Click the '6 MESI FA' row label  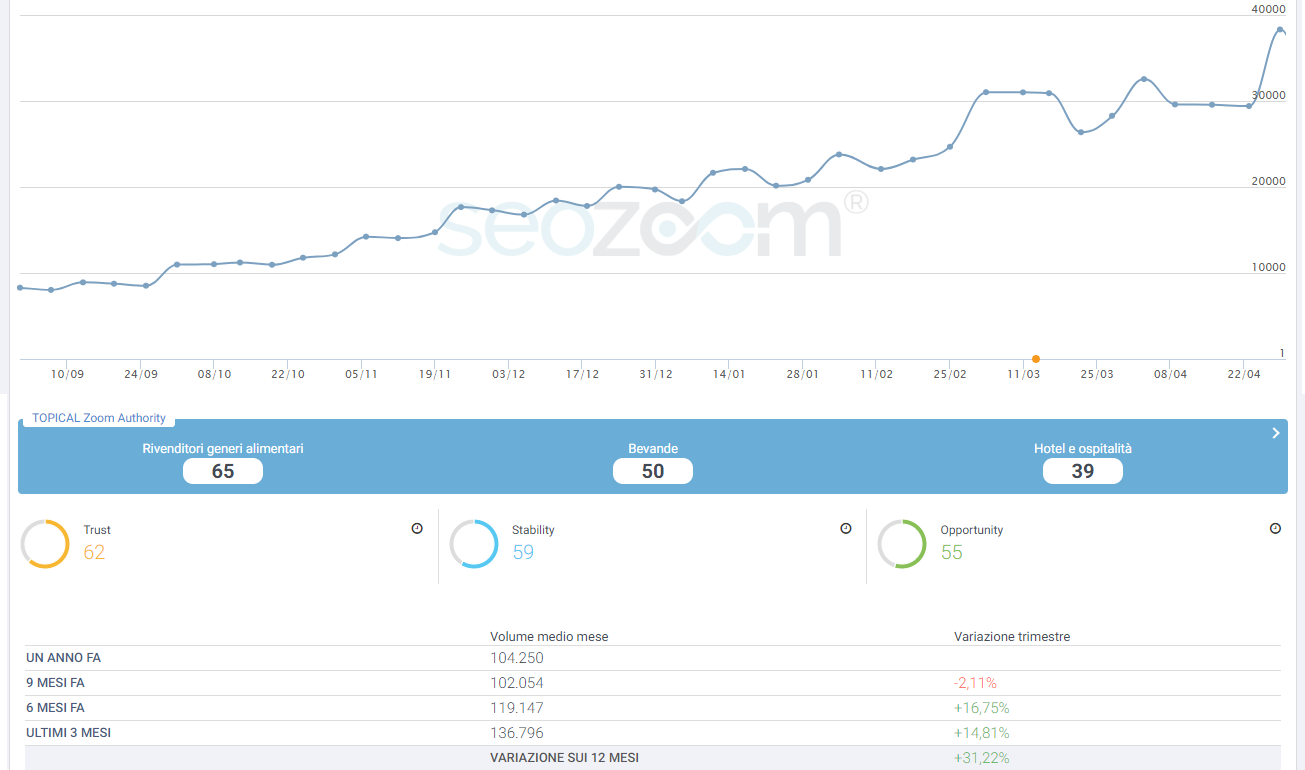[x=56, y=708]
